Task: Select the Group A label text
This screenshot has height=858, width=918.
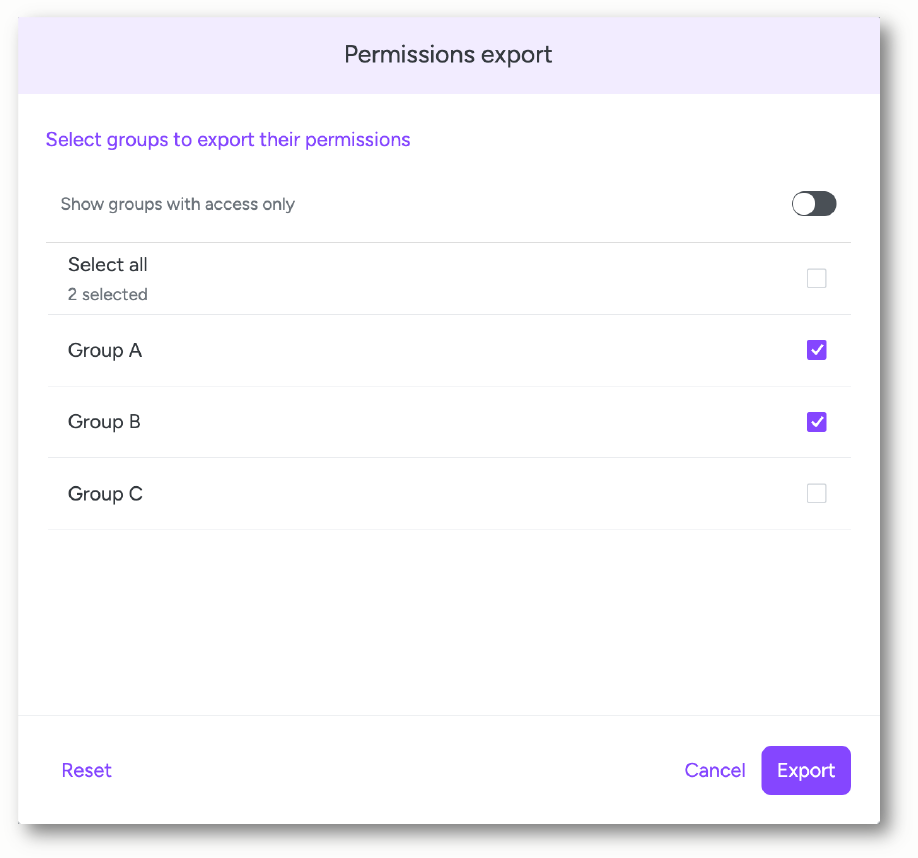Action: (105, 351)
